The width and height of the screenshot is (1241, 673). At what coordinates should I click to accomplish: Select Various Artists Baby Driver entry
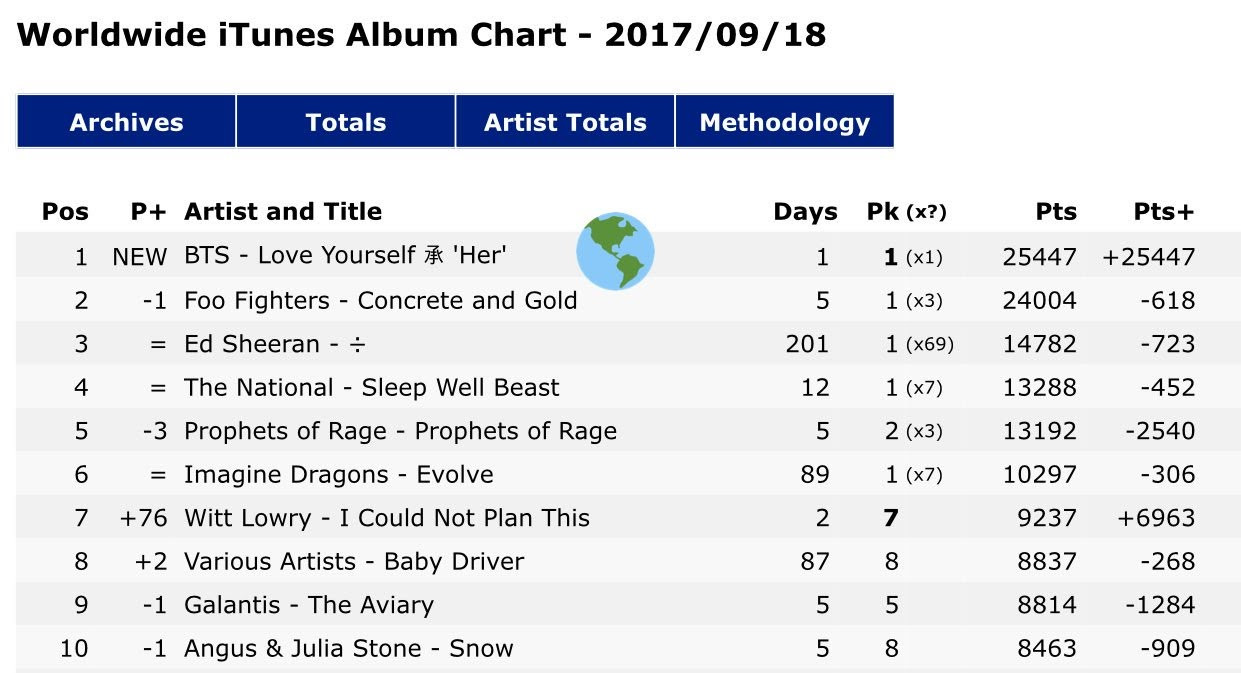tap(353, 562)
